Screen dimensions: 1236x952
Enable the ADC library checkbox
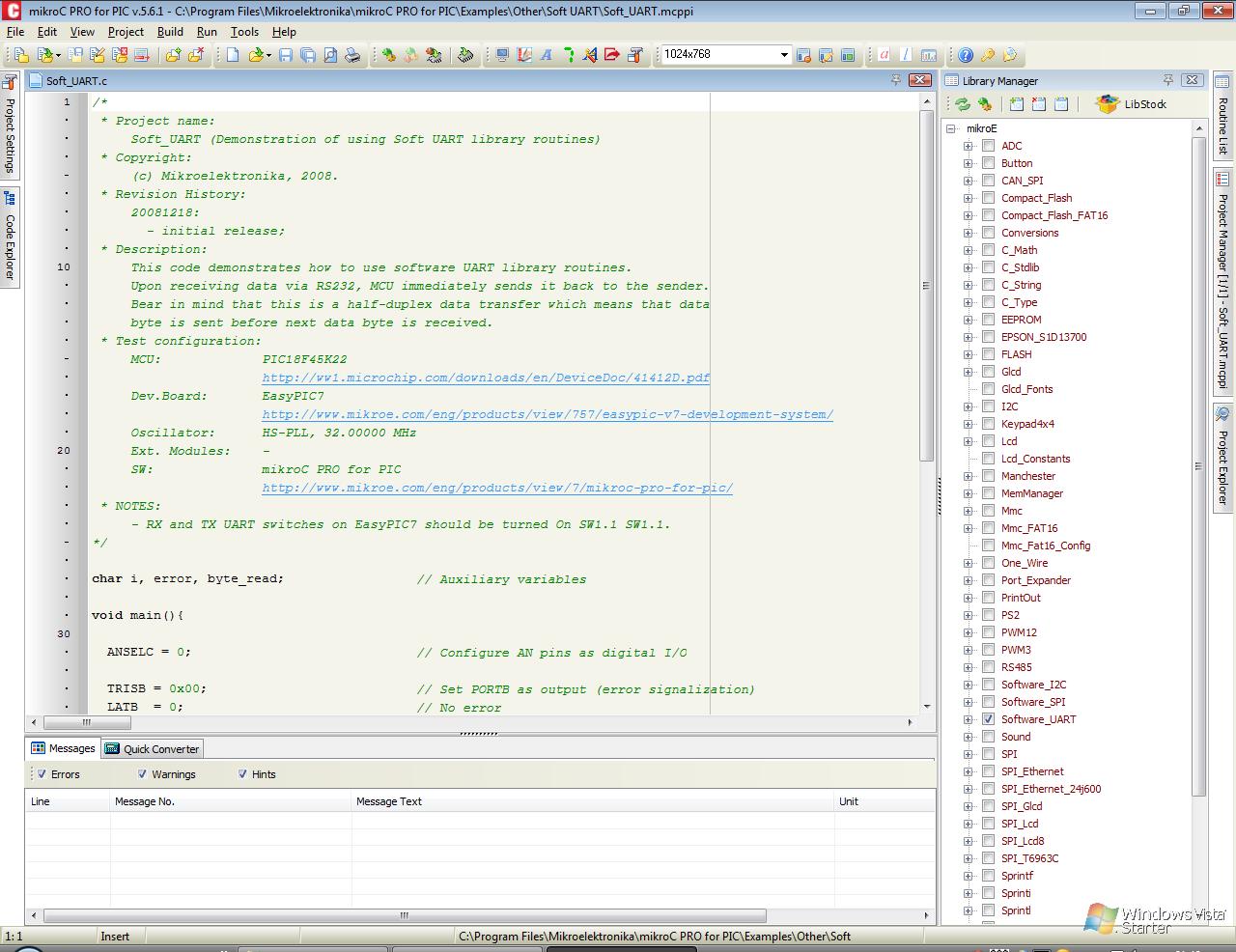coord(988,145)
